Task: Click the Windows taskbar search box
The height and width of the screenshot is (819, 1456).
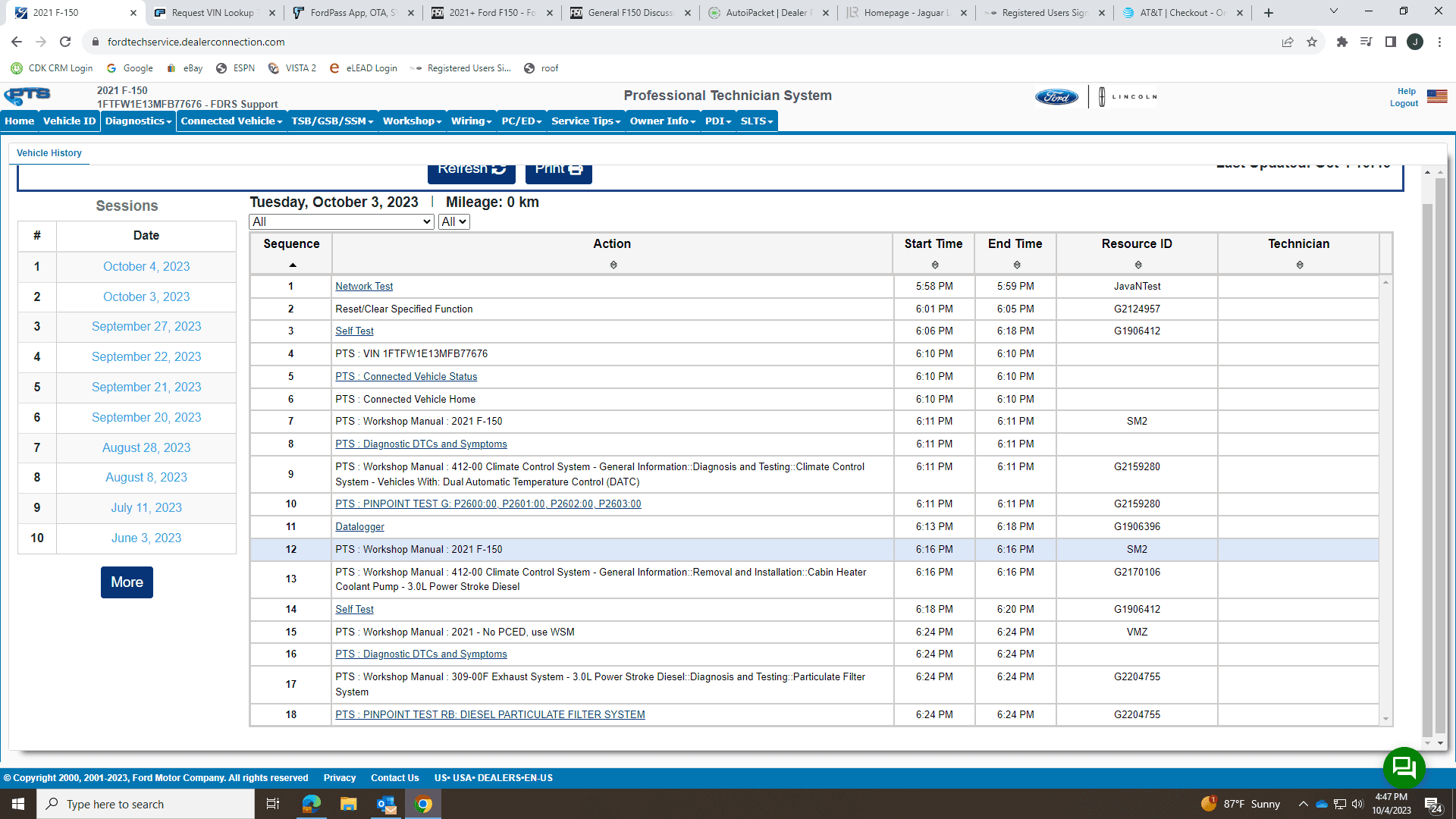Action: coord(146,804)
